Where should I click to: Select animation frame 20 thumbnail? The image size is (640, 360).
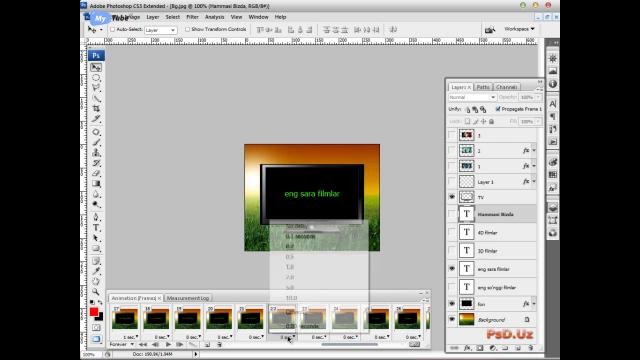point(219,318)
